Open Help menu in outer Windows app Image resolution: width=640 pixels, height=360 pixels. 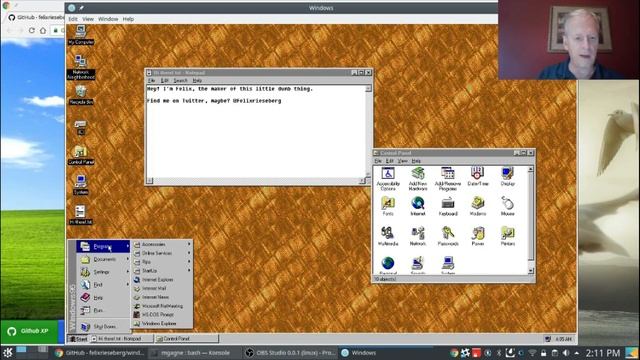coord(128,19)
